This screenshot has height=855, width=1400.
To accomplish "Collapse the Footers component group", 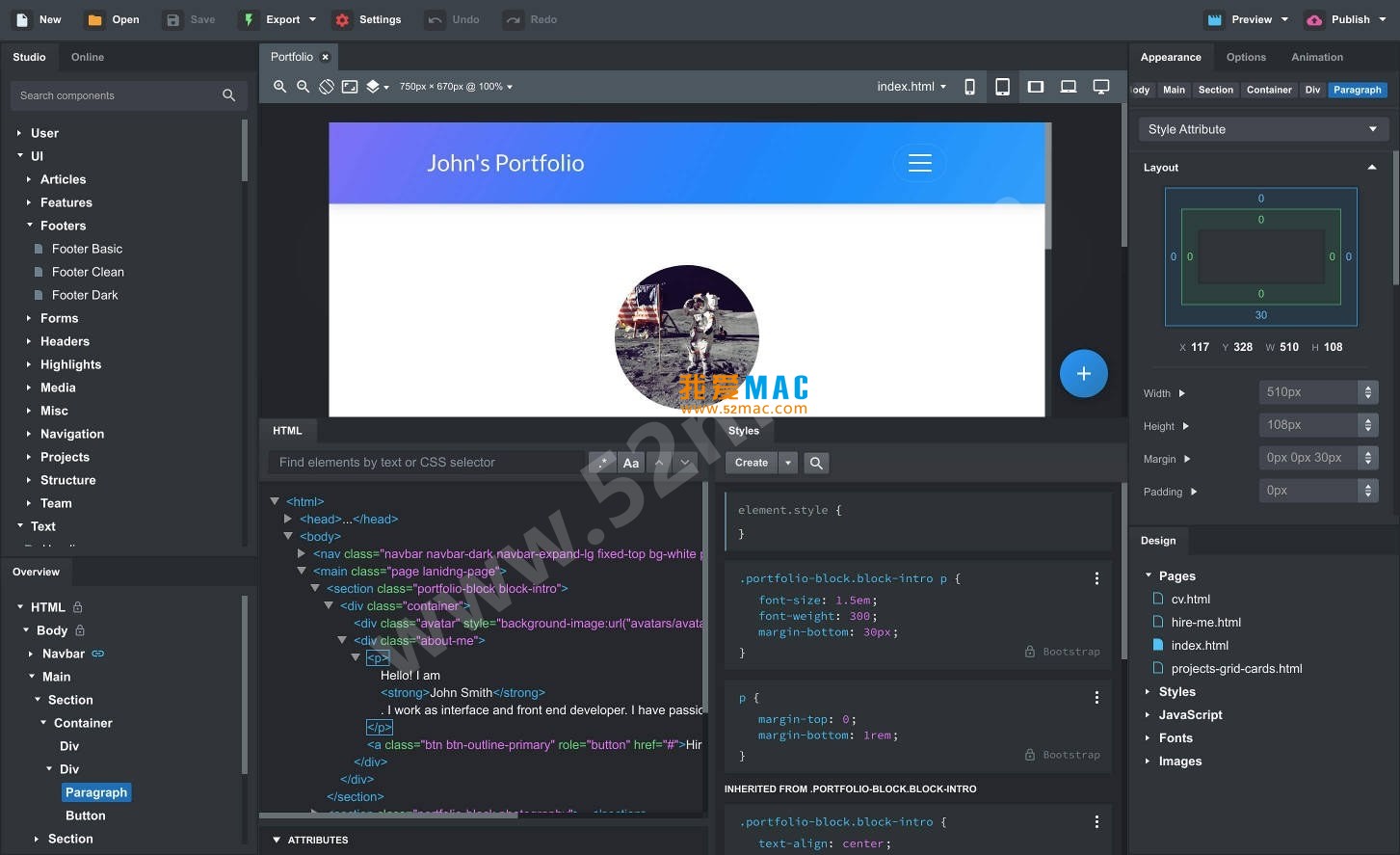I will tap(29, 226).
